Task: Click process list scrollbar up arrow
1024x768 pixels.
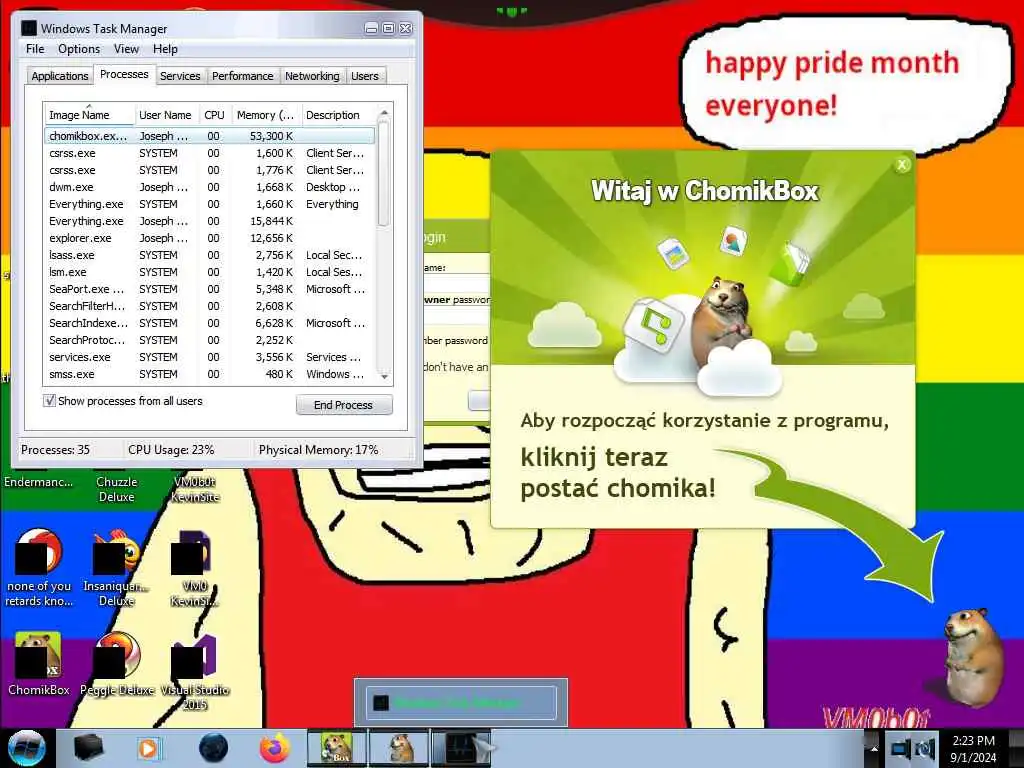Action: [384, 112]
